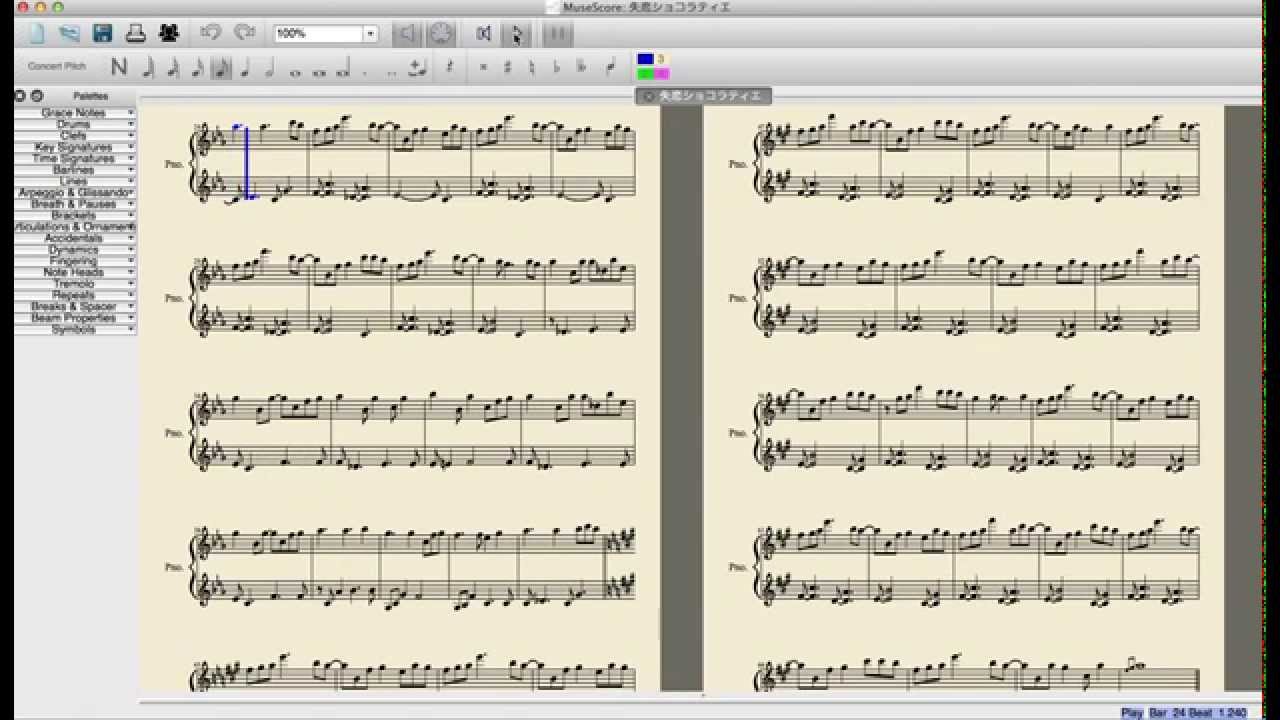Expand the Key Signatures palette
The height and width of the screenshot is (720, 1280).
(x=75, y=147)
